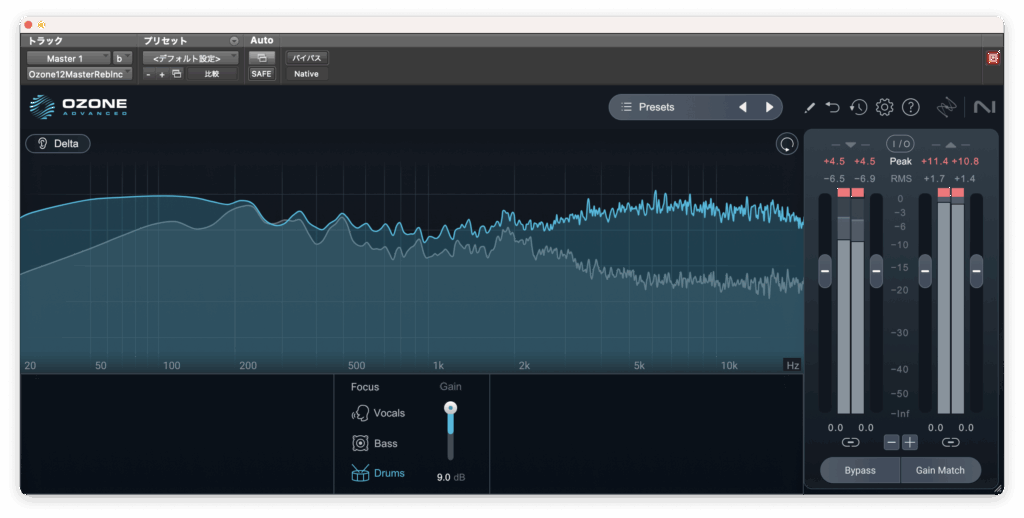
Task: Go to the previous preset arrow
Action: pos(742,107)
